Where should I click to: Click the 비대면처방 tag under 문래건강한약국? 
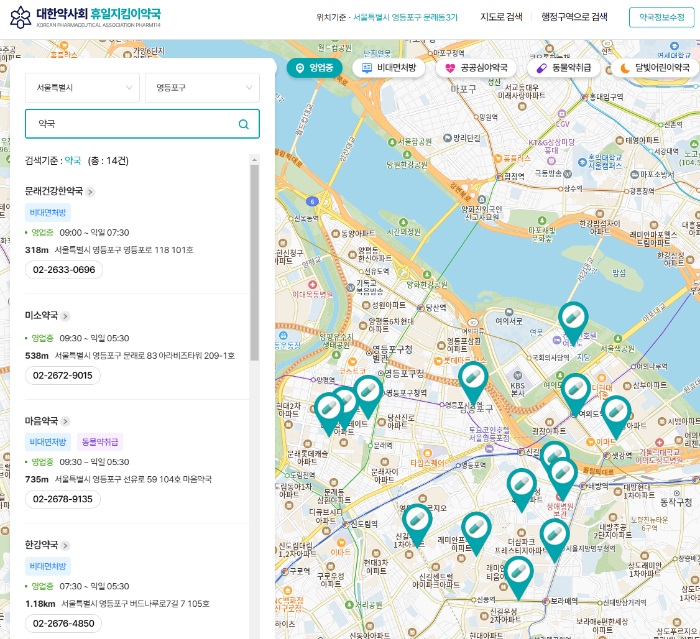coord(48,213)
